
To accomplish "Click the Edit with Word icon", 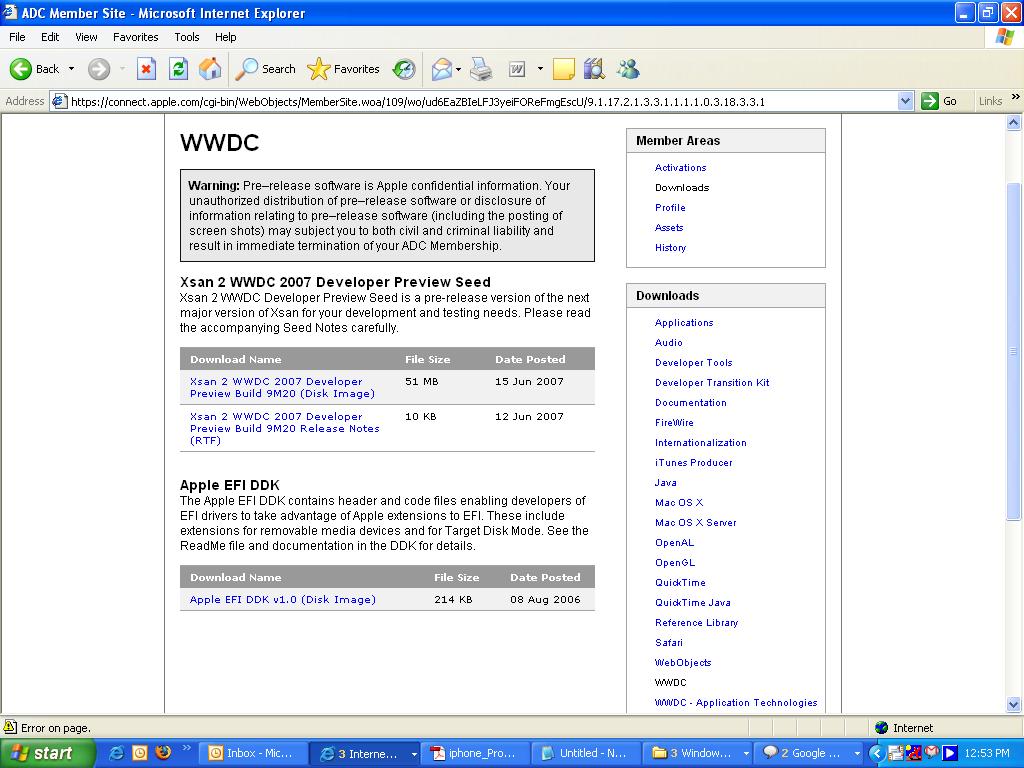I will tap(517, 69).
